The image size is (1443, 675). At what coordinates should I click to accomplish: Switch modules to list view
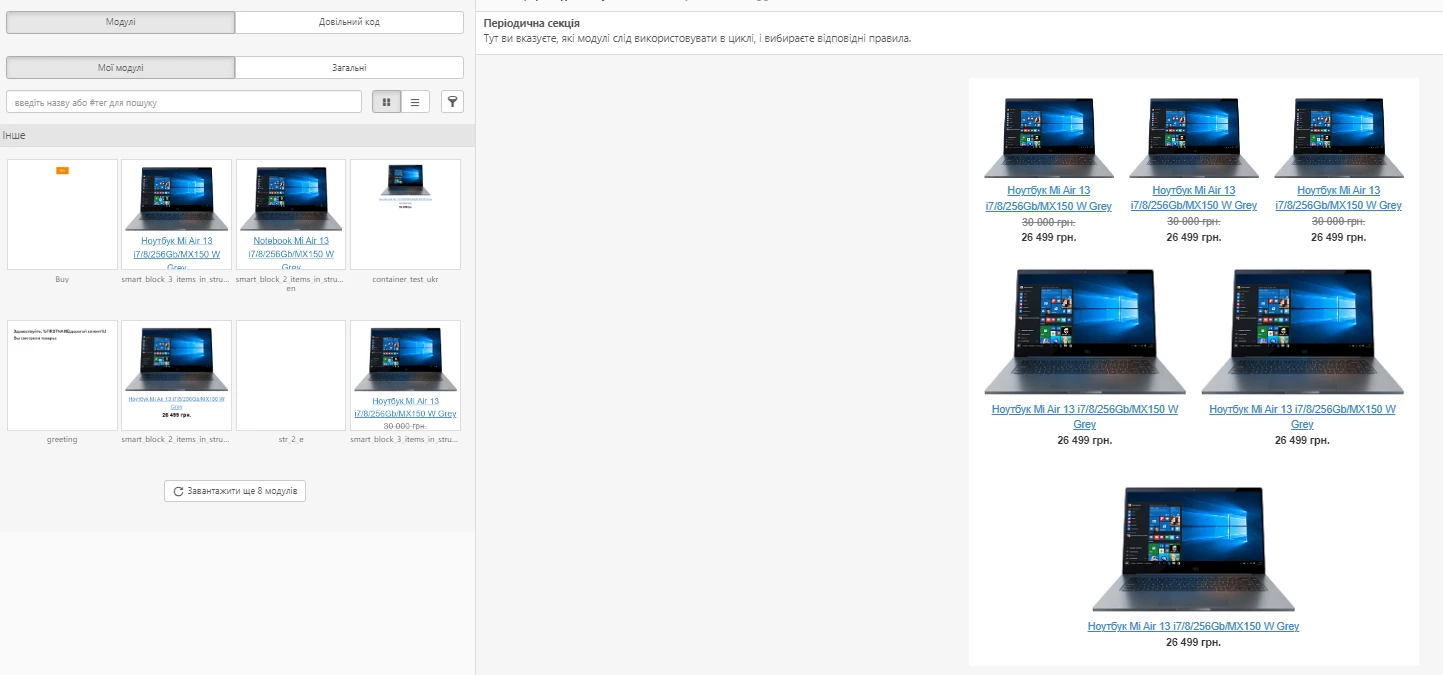415,102
